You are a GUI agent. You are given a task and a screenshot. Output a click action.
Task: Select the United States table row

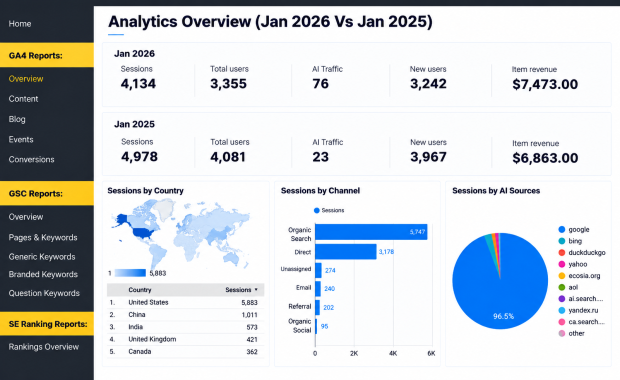coord(185,302)
